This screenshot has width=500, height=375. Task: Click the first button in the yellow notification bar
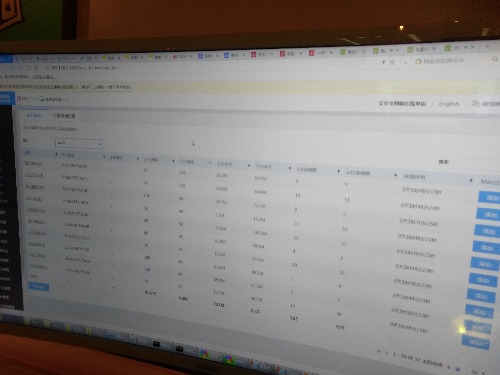click(x=86, y=87)
